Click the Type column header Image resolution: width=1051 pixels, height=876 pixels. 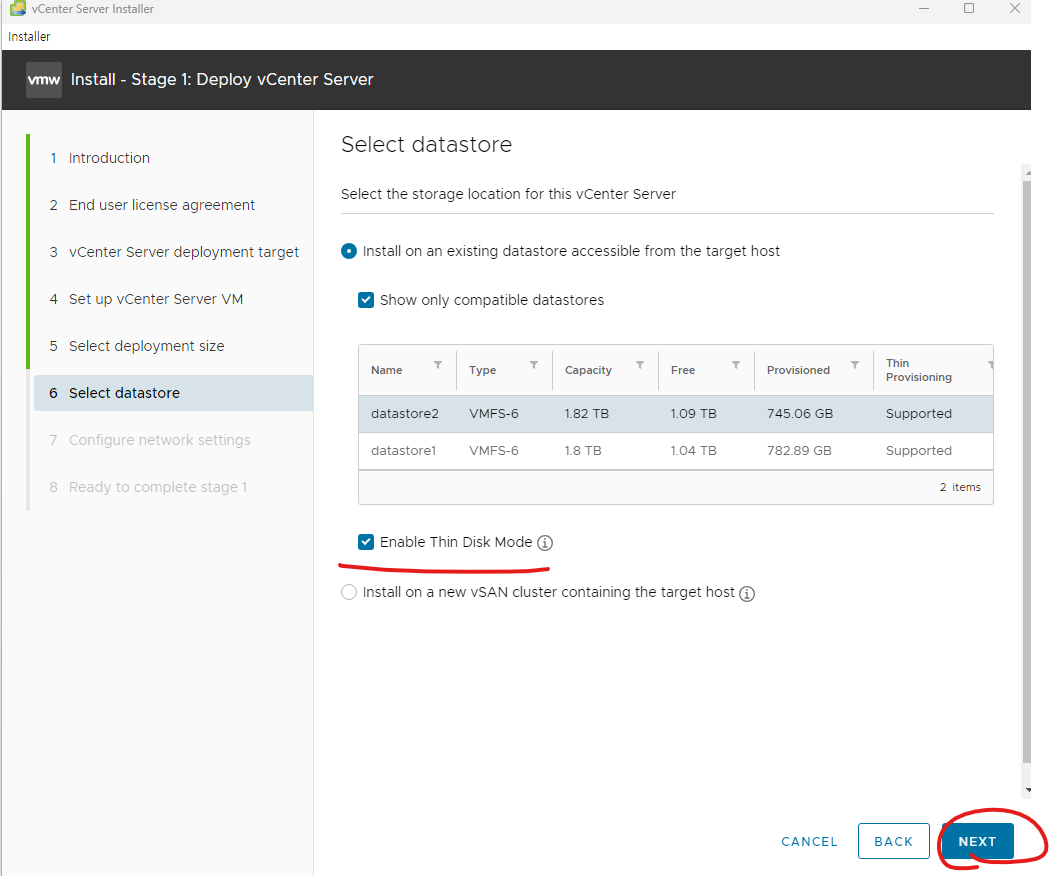coord(483,370)
